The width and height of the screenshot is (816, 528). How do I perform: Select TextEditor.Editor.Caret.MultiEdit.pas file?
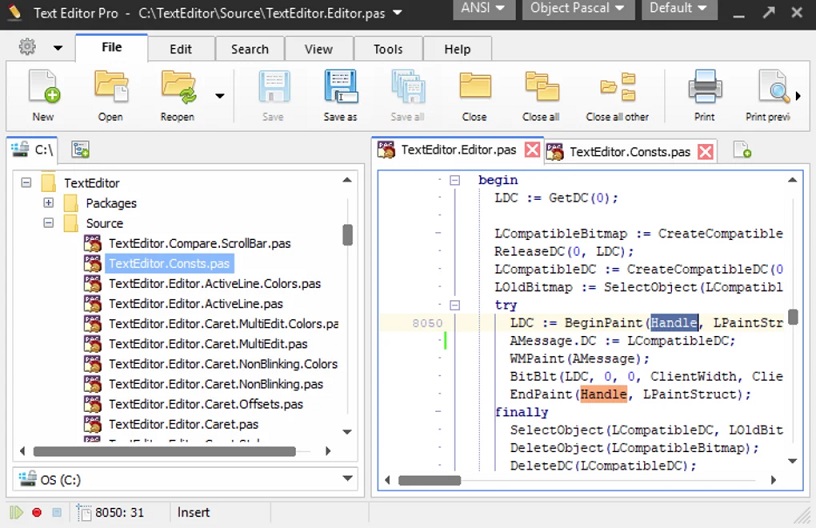[208, 344]
